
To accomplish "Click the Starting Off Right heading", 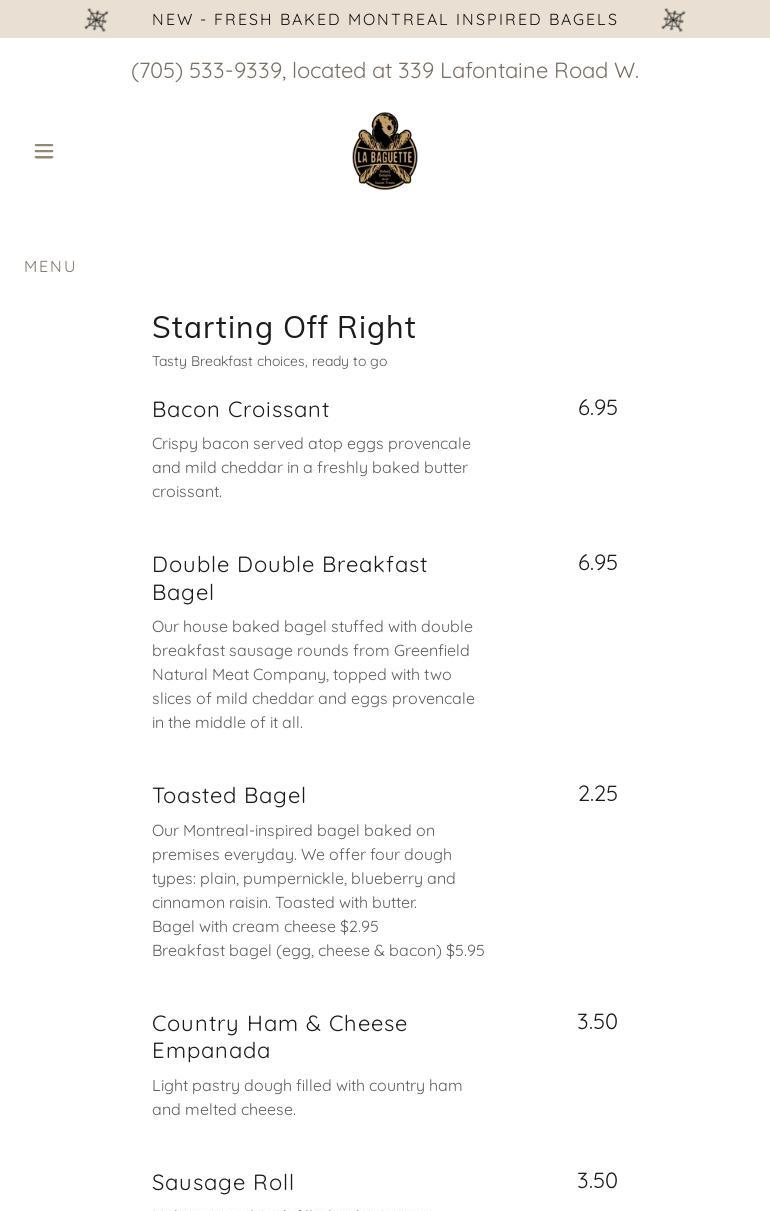I will pyautogui.click(x=284, y=327).
